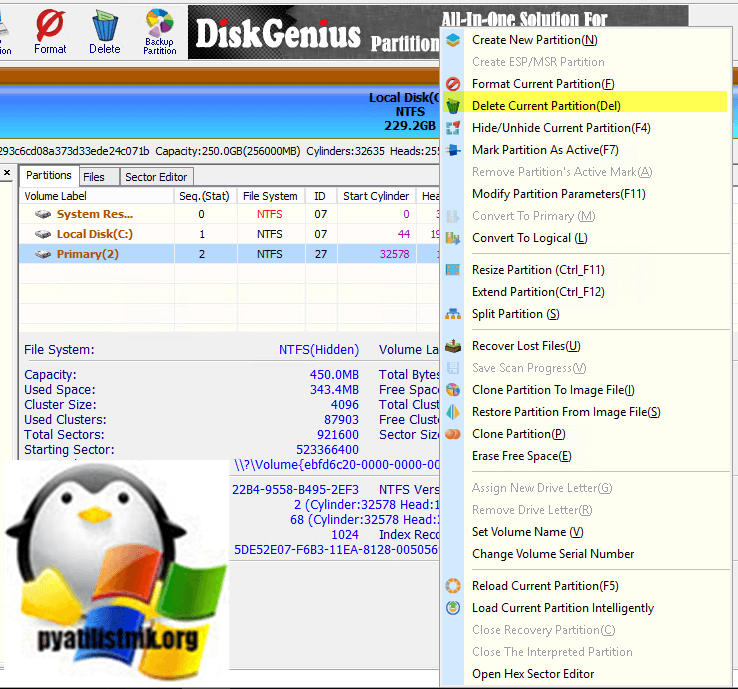The height and width of the screenshot is (689, 738).
Task: Click the ID column header
Action: [321, 196]
